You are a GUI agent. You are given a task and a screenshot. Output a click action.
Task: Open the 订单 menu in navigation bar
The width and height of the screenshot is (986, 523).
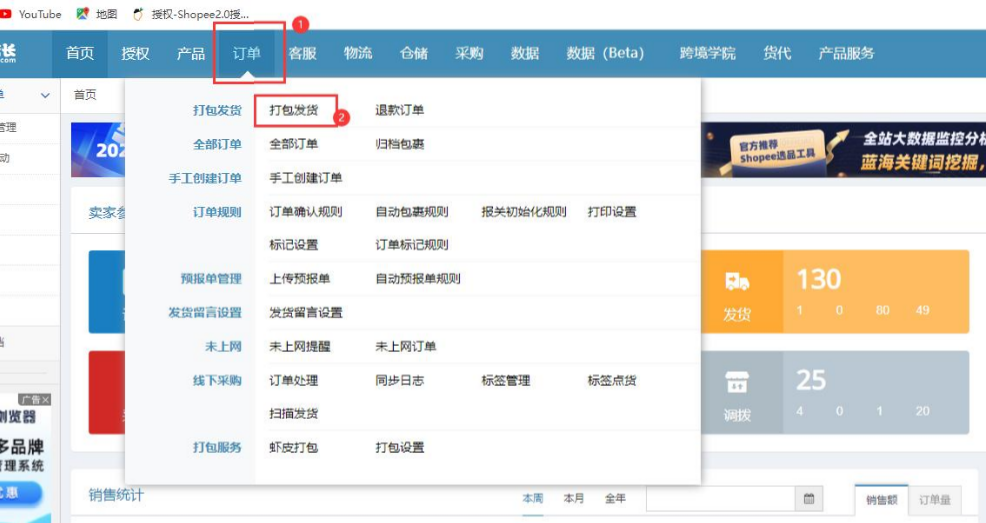pyautogui.click(x=247, y=54)
